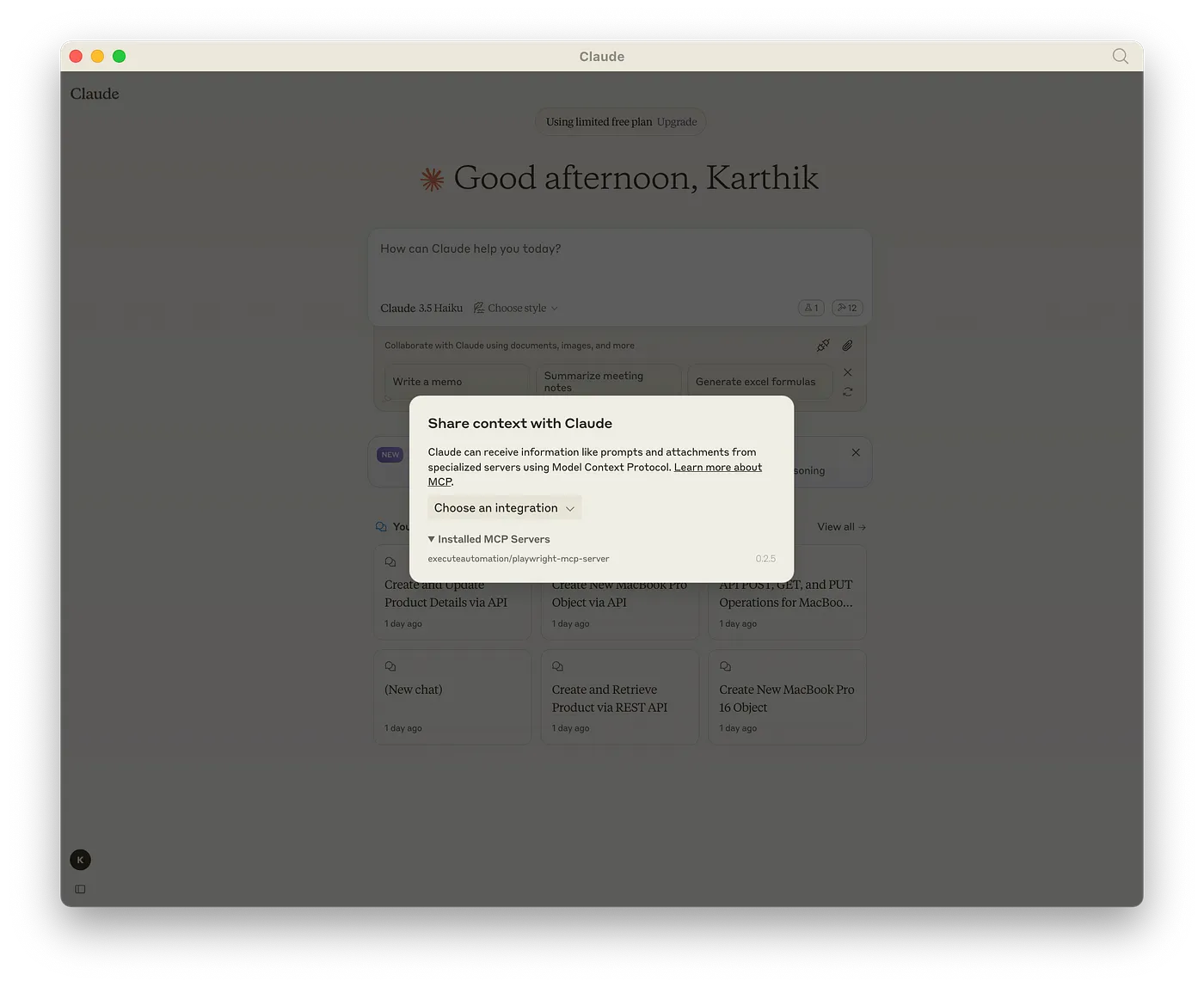The width and height of the screenshot is (1204, 987).
Task: Open the Choose an integration dropdown
Action: tap(505, 508)
